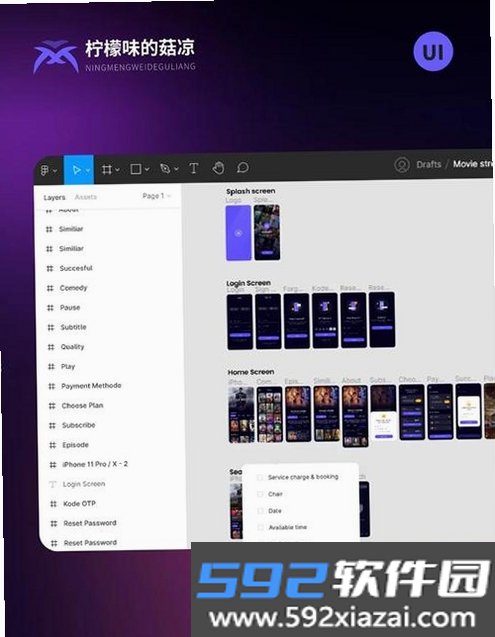Expand the Page 1 dropdown
Image resolution: width=495 pixels, height=637 pixels.
coord(156,196)
